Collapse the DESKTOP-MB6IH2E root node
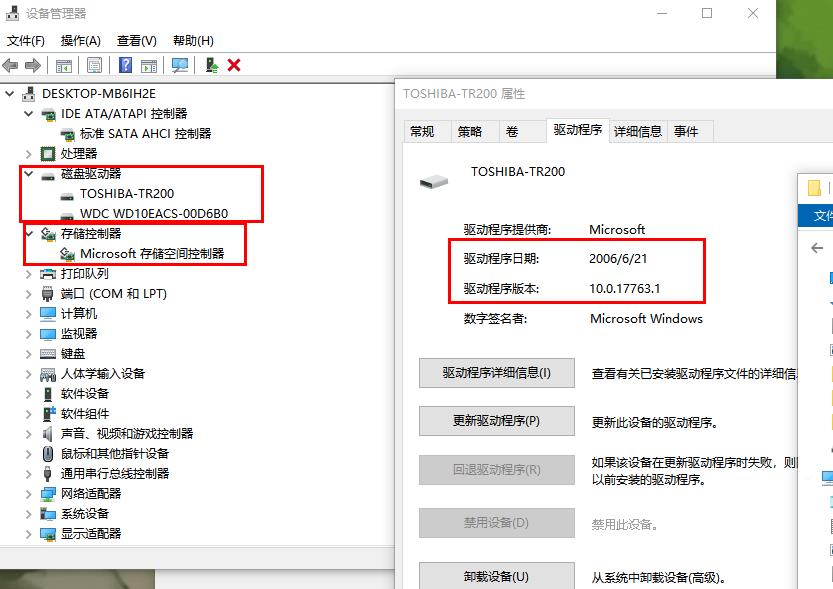The height and width of the screenshot is (589, 833). tap(10, 94)
